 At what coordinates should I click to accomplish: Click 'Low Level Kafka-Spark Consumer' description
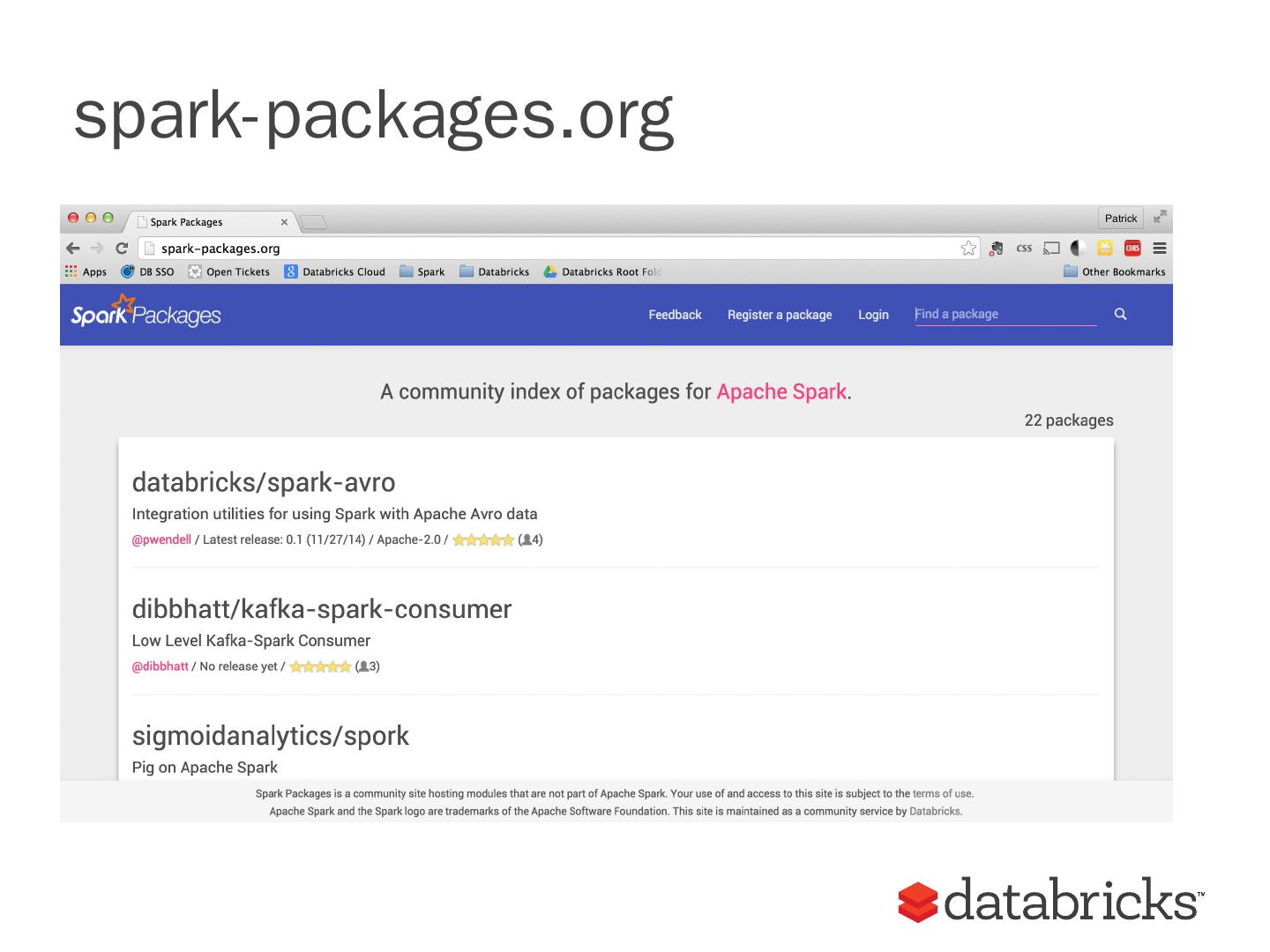click(251, 641)
